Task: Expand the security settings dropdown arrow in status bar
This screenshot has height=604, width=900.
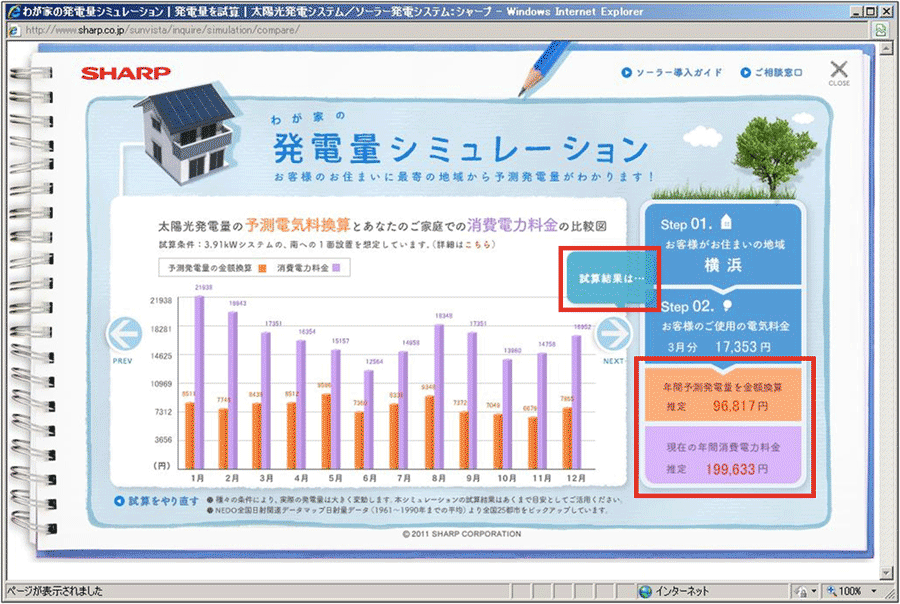Action: pyautogui.click(x=814, y=590)
